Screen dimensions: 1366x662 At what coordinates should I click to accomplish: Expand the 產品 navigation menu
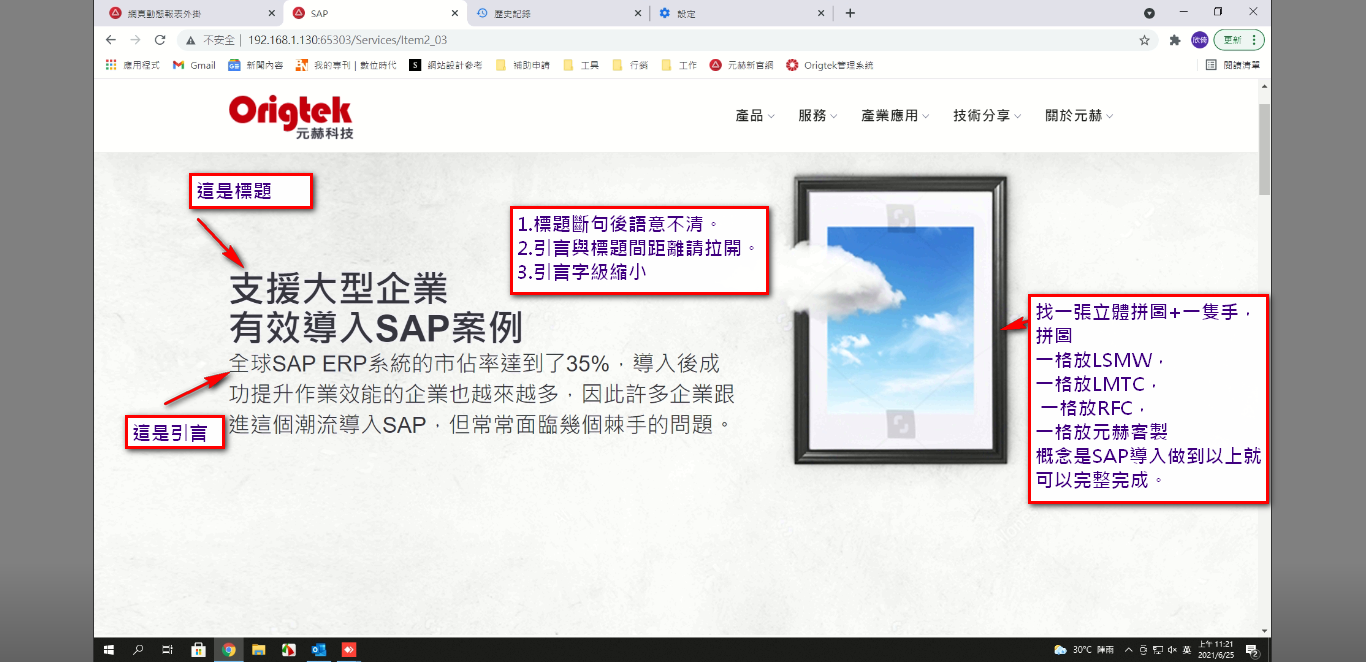point(755,116)
